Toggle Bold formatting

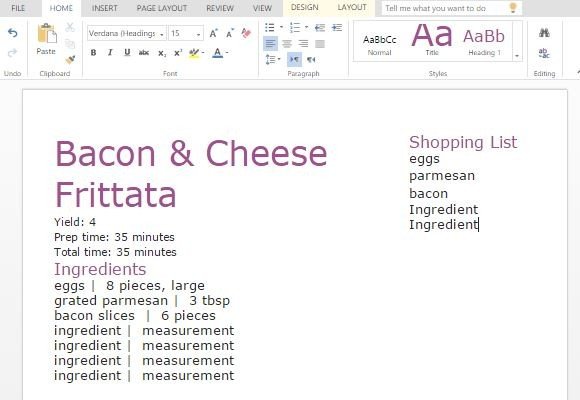93,53
